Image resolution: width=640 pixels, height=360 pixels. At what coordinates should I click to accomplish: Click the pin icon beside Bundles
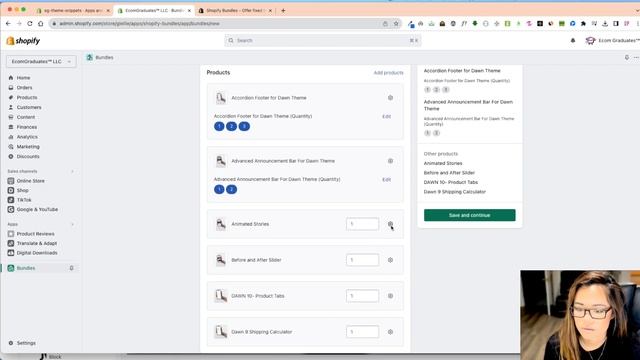click(71, 268)
